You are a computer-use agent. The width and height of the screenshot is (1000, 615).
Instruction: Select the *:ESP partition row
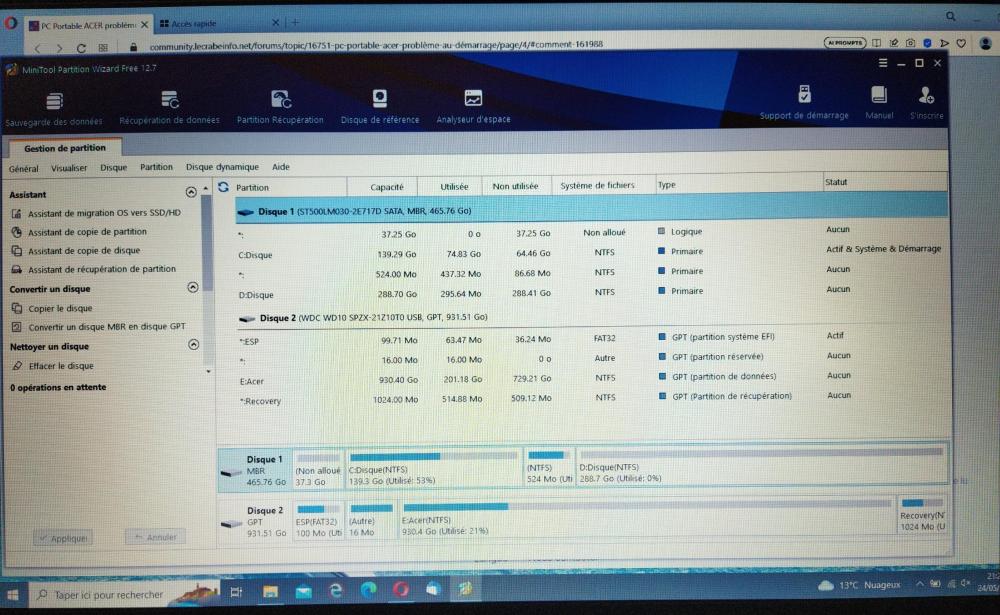coord(591,339)
